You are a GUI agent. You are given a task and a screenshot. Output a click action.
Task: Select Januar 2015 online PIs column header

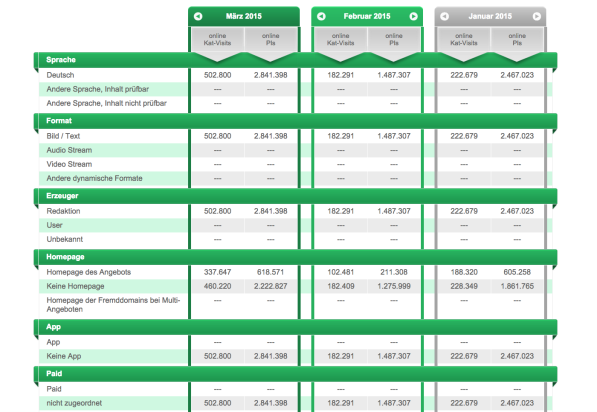(517, 40)
